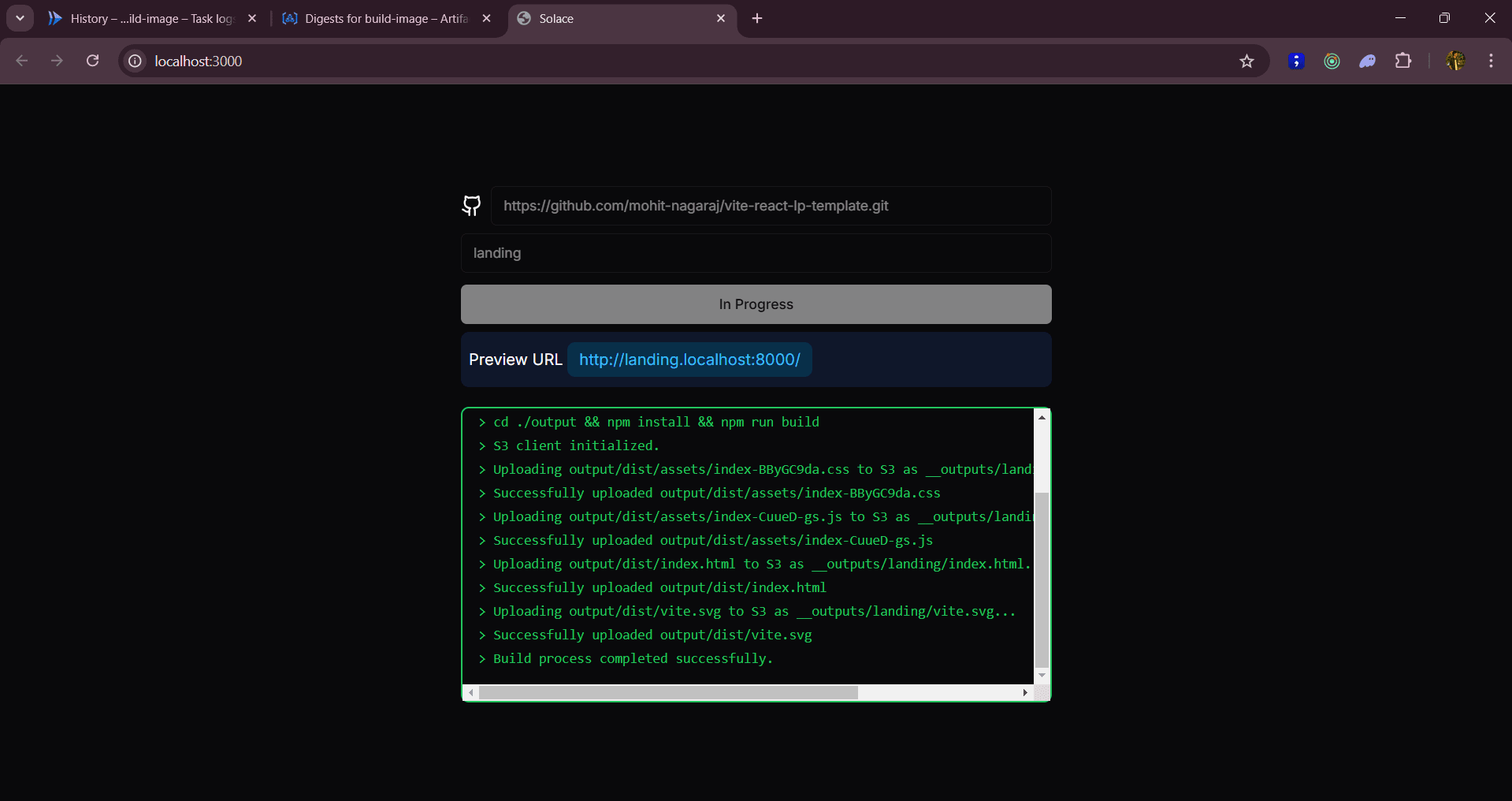Click the In Progress button
Screen dimensions: 1512x801
point(756,304)
